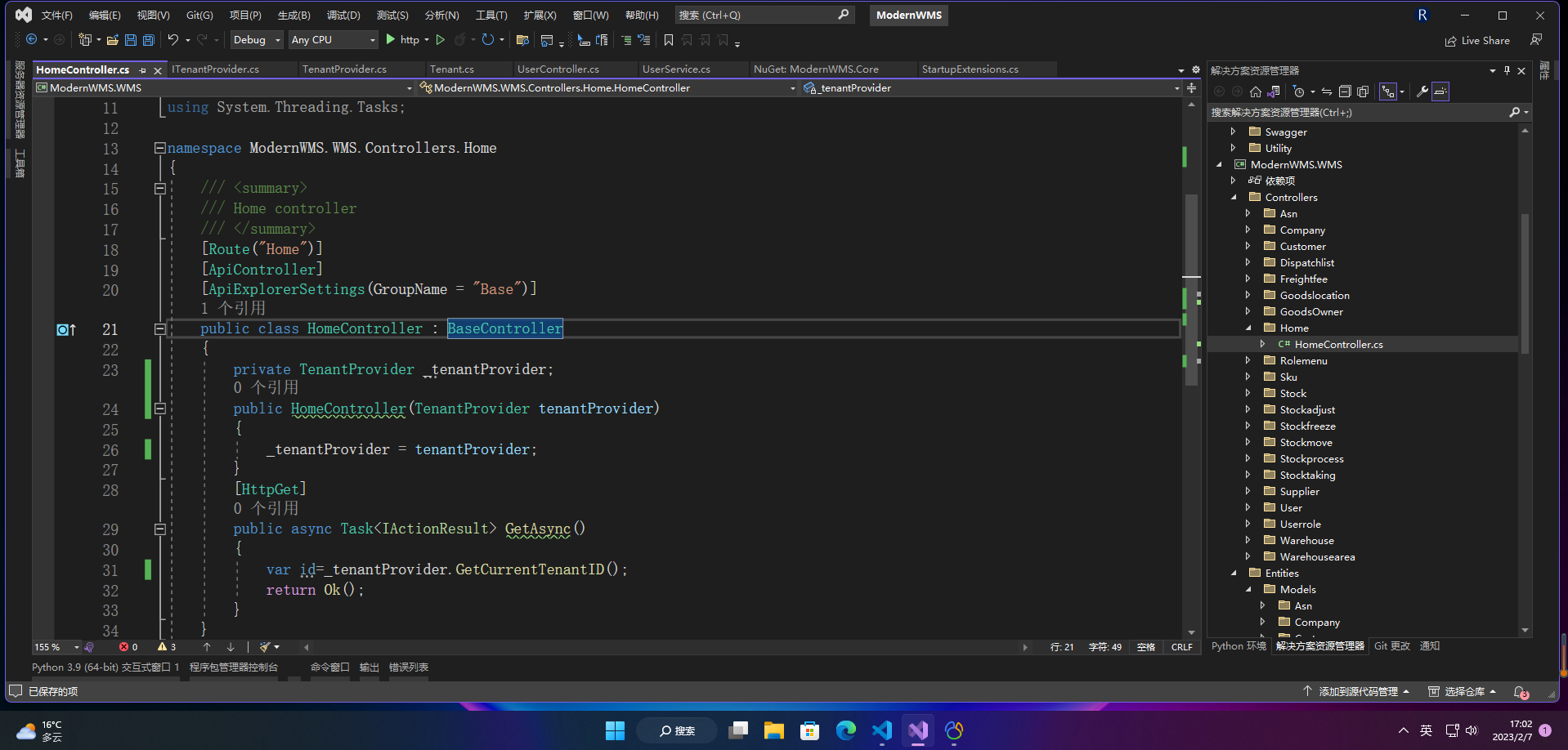The image size is (1568, 750).
Task: Click 添加到源代码管理 in status bar
Action: [x=1357, y=691]
